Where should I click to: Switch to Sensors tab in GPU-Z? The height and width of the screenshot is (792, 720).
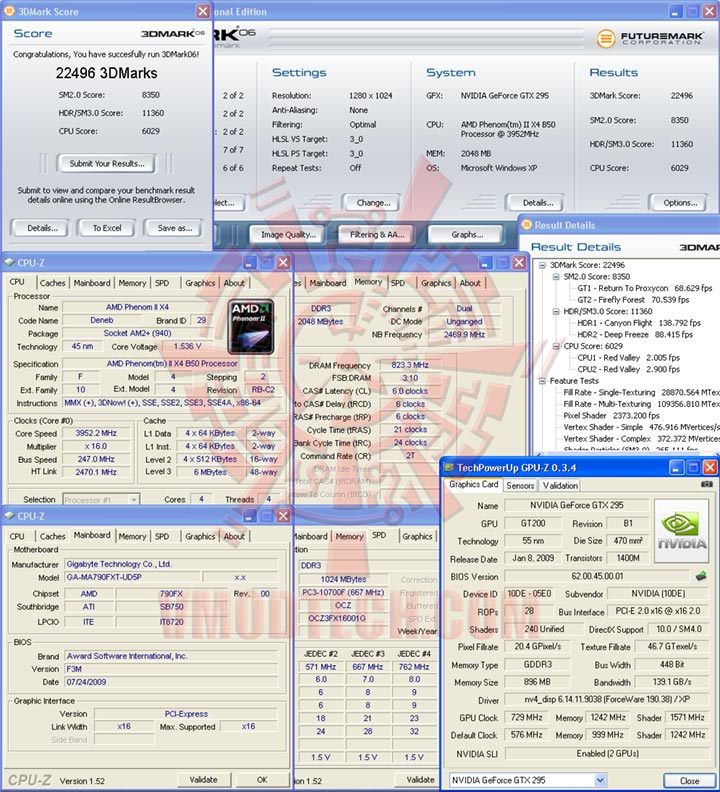pos(520,485)
